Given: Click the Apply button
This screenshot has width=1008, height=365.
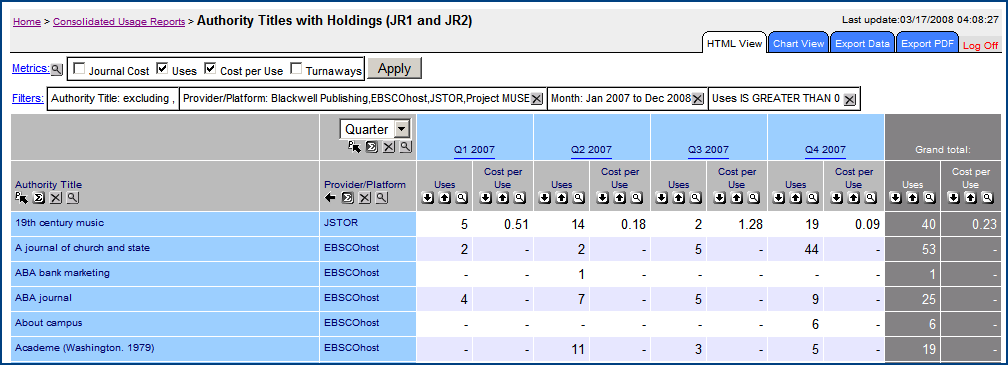Looking at the screenshot, I should [394, 69].
